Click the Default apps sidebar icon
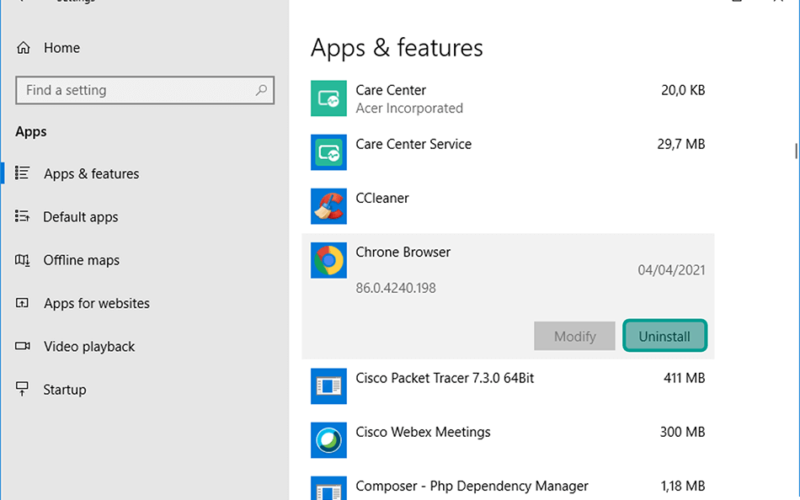 22,216
